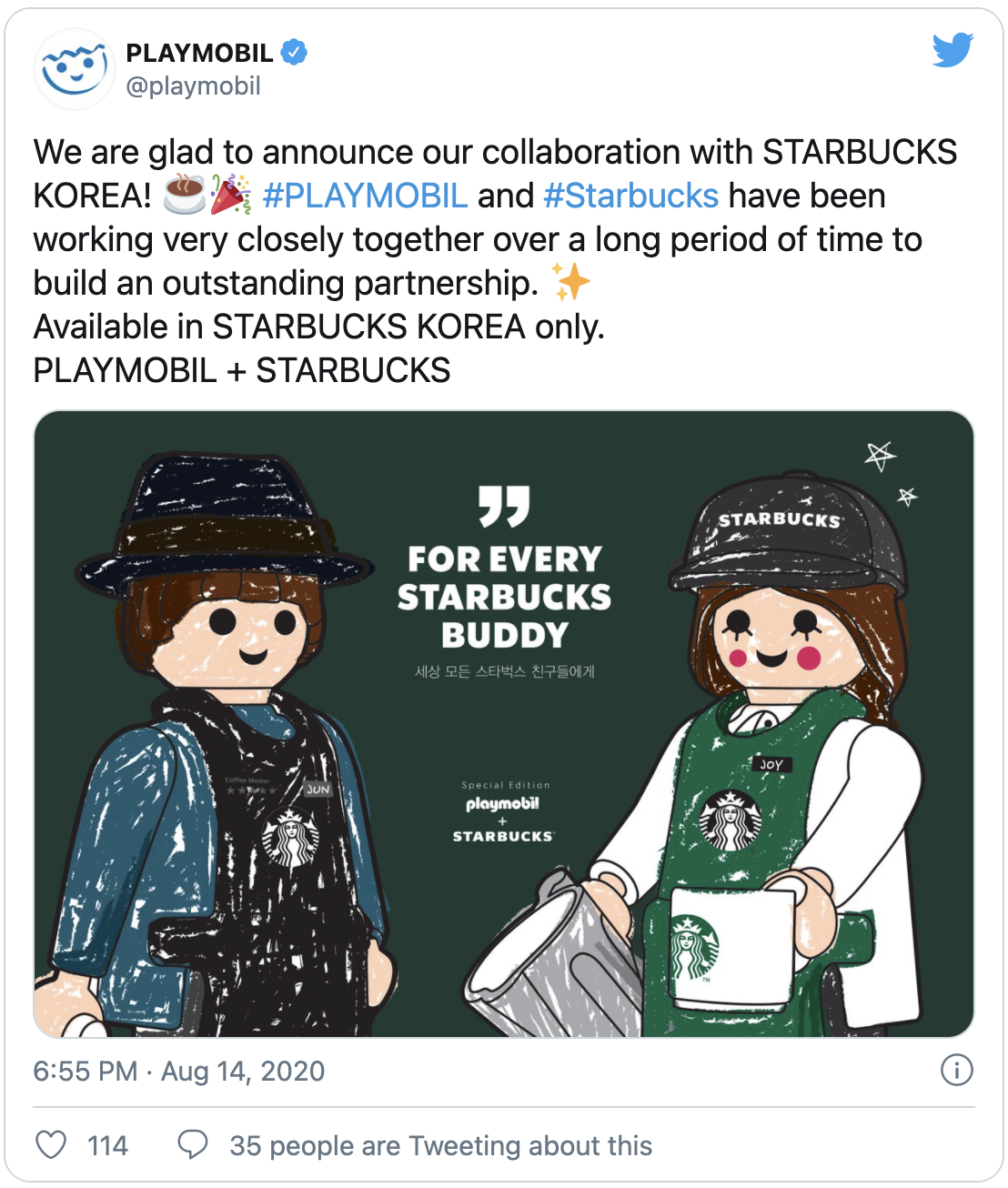Viewport: 1008px width, 1188px height.
Task: Click the sparkles emoji in tweet
Action: coord(572,282)
